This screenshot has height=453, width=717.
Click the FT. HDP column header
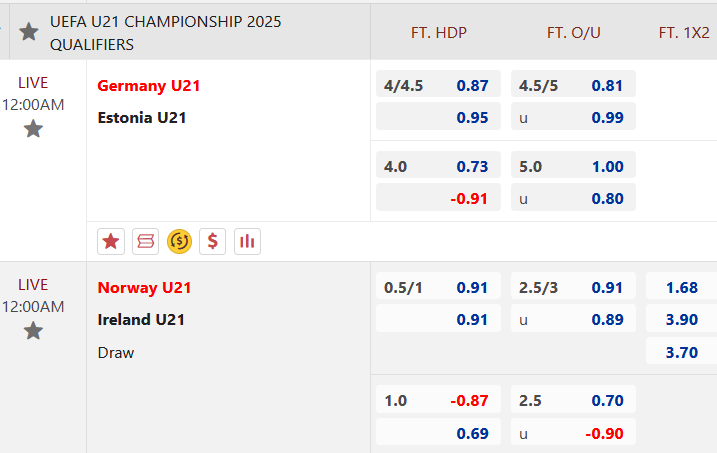click(x=439, y=32)
